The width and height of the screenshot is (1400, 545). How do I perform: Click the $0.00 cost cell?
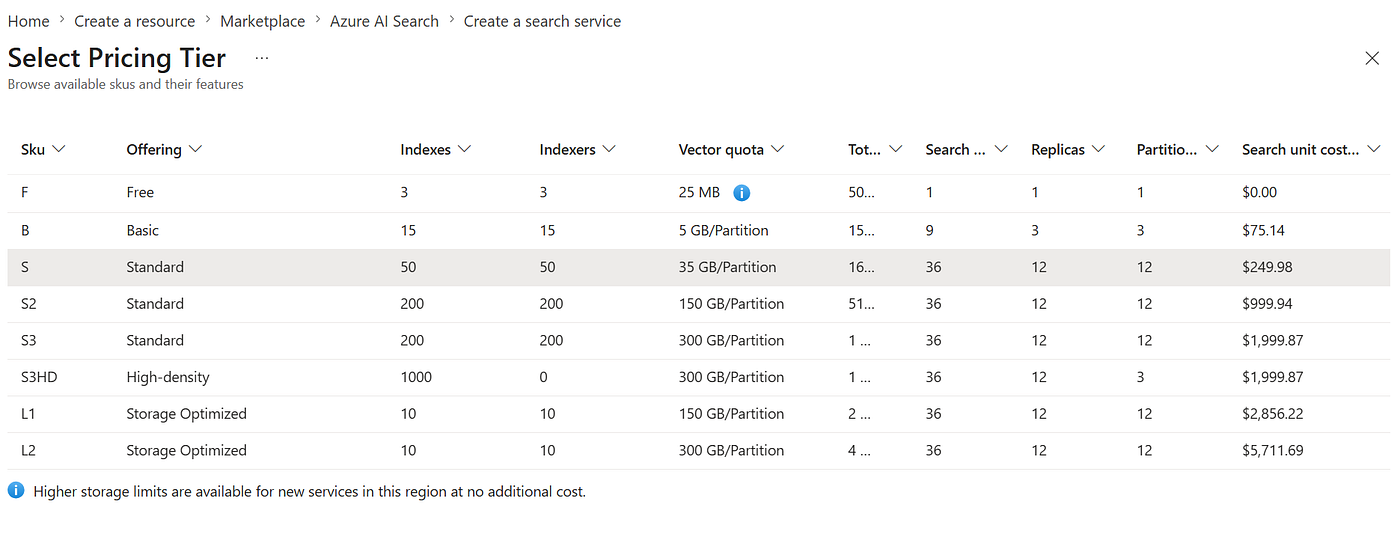coord(1259,193)
